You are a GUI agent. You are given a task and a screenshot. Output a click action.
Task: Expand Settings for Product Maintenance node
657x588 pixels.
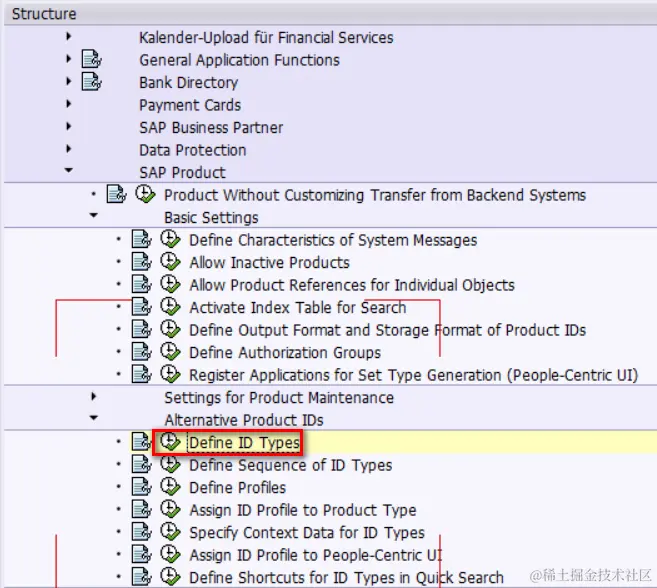94,396
